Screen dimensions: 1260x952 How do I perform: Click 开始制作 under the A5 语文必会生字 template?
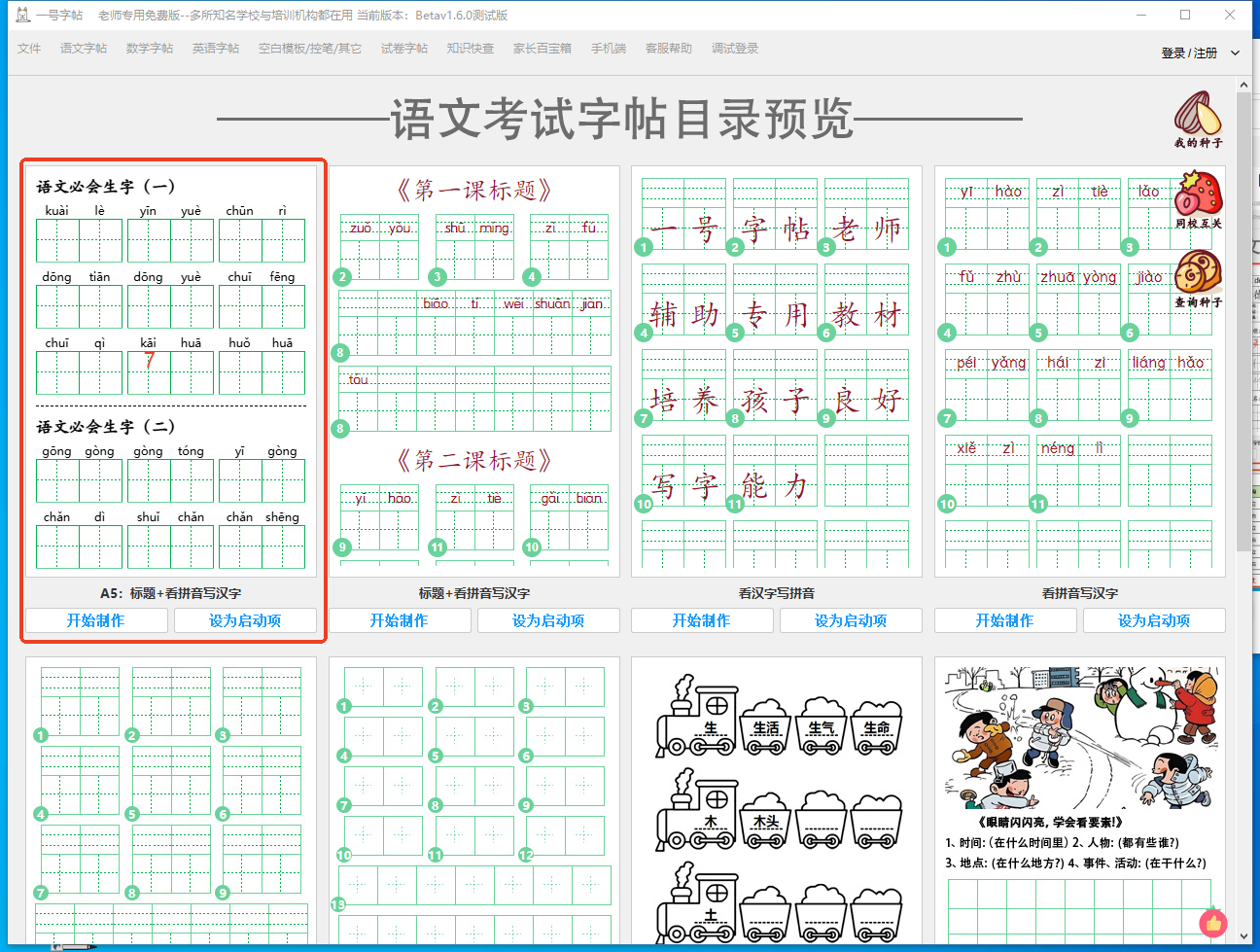[96, 620]
